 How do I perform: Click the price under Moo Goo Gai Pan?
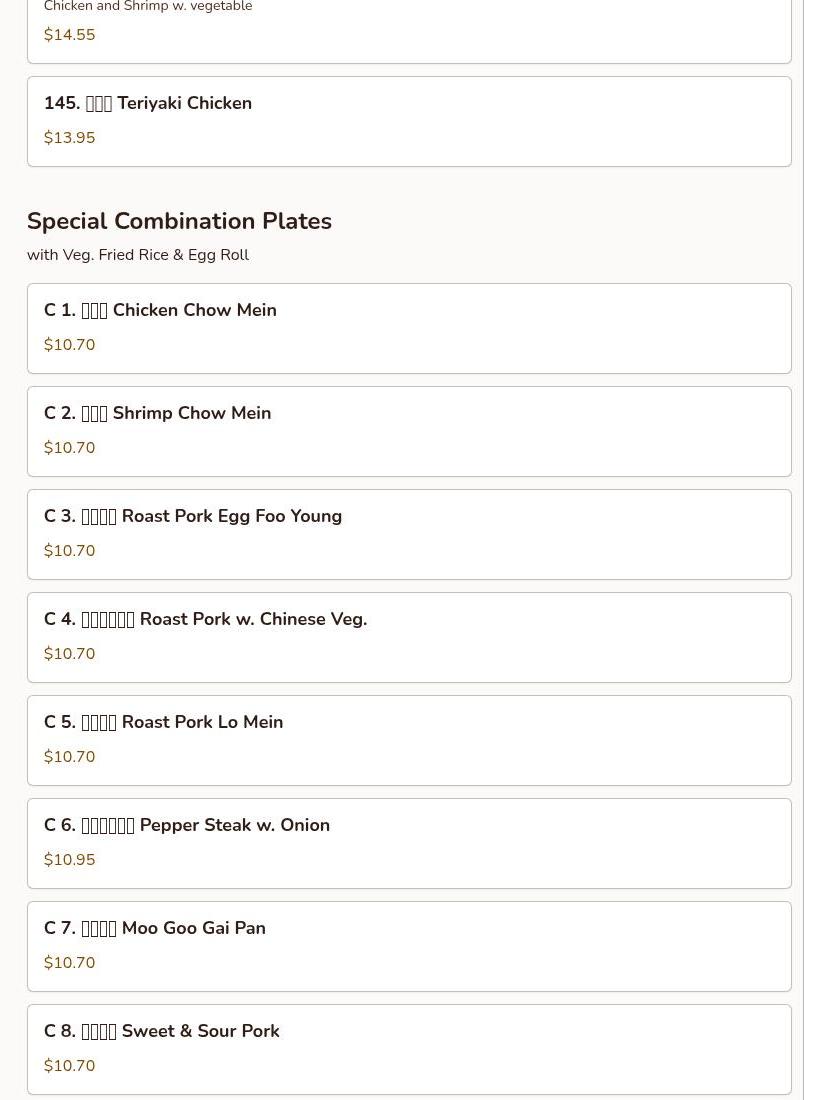tap(70, 963)
